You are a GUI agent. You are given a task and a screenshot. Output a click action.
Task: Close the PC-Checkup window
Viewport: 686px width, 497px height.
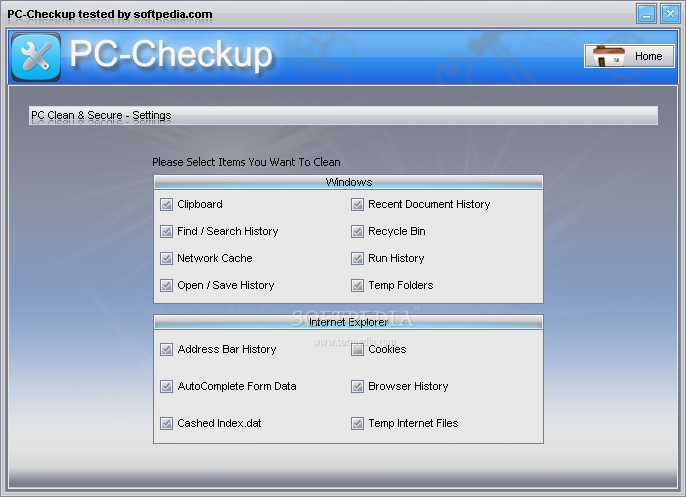pyautogui.click(x=670, y=14)
